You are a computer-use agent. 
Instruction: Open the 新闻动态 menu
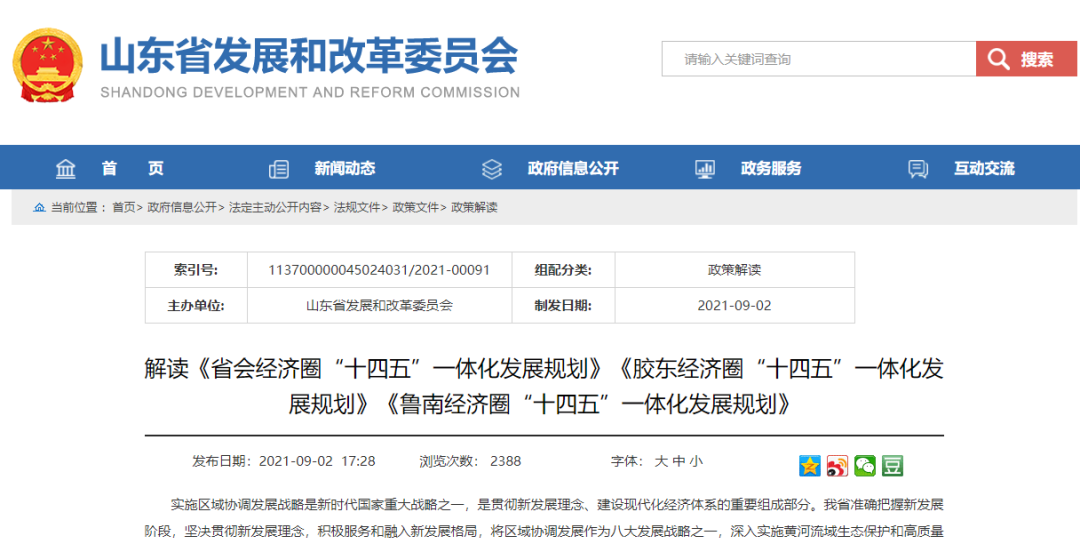click(344, 168)
